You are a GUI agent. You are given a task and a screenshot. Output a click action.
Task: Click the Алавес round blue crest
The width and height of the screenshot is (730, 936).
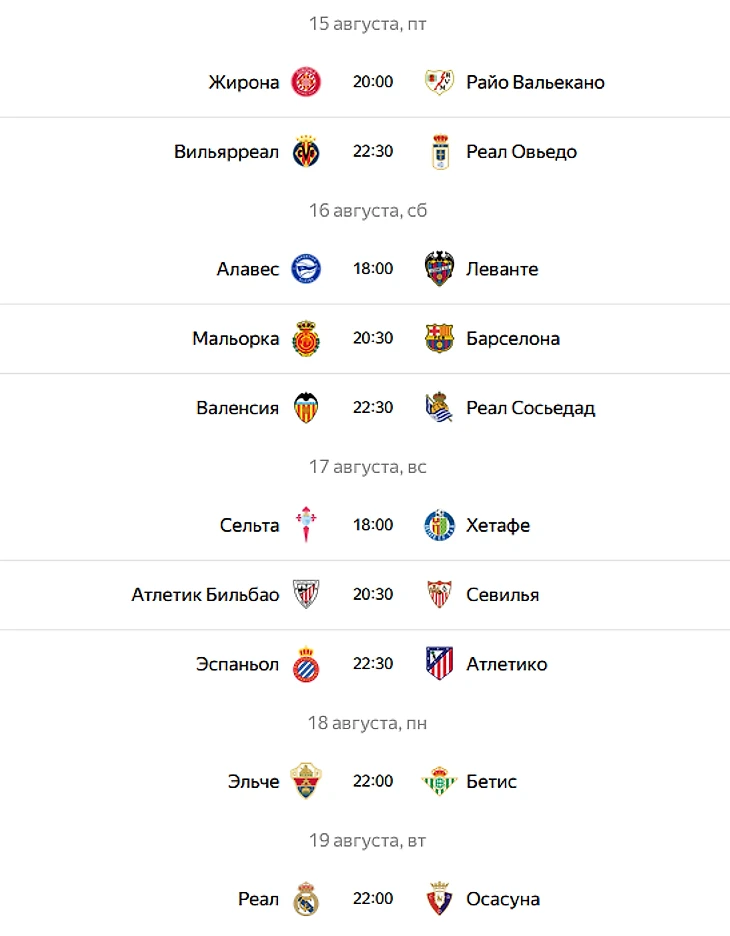(x=305, y=269)
